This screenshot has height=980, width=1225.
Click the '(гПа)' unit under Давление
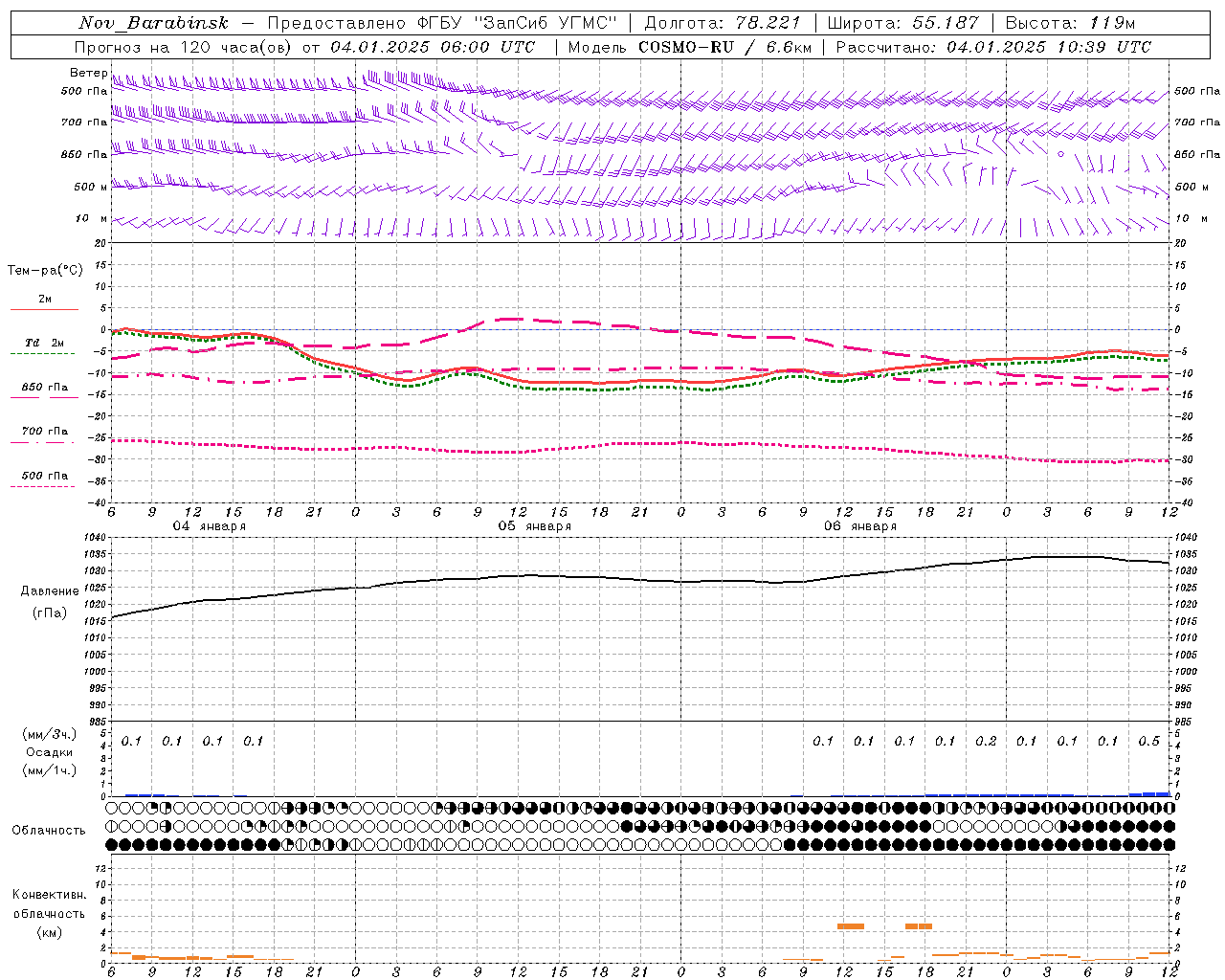click(50, 612)
